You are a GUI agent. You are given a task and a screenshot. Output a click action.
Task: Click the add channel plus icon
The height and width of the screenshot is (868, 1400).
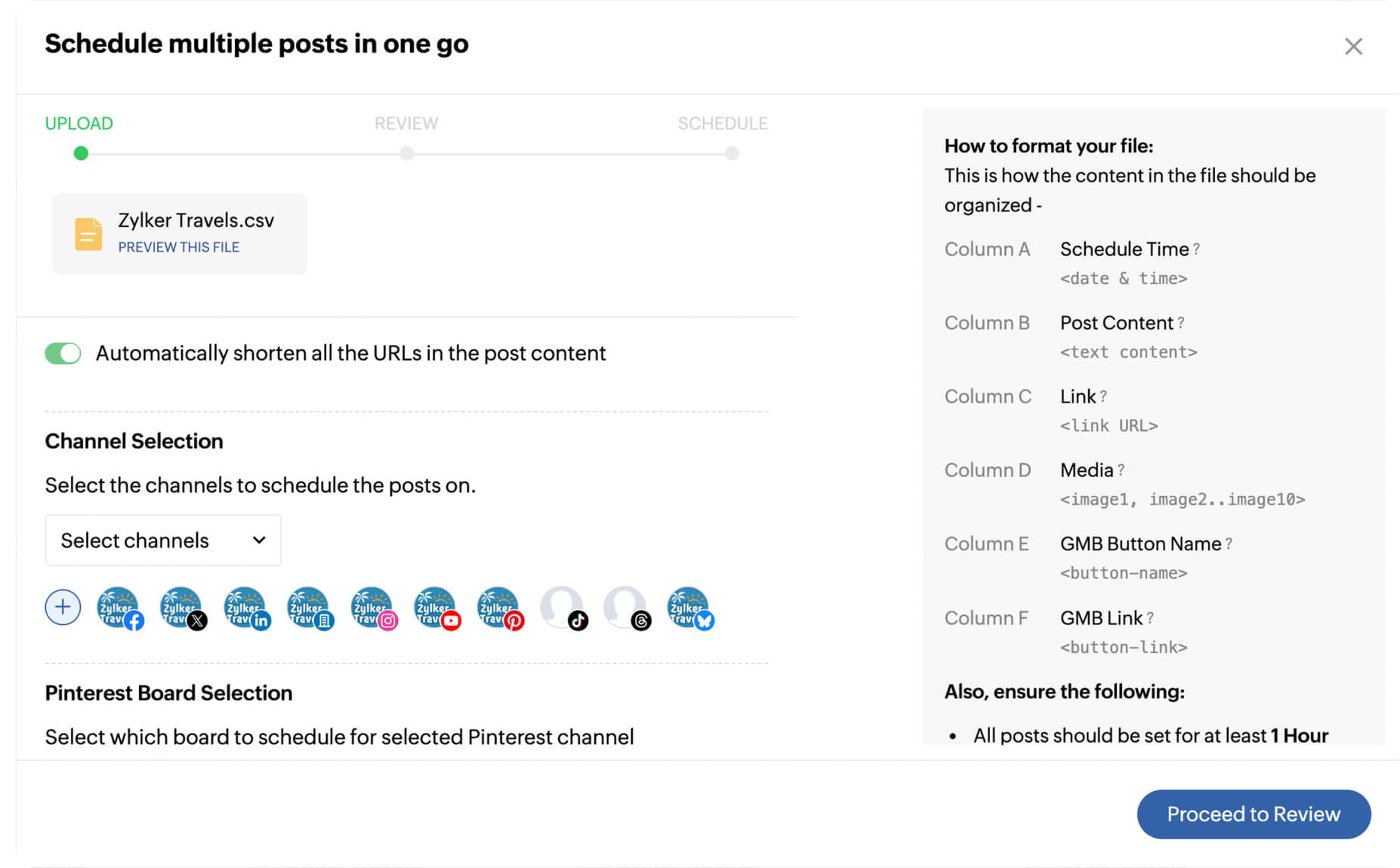pos(63,607)
